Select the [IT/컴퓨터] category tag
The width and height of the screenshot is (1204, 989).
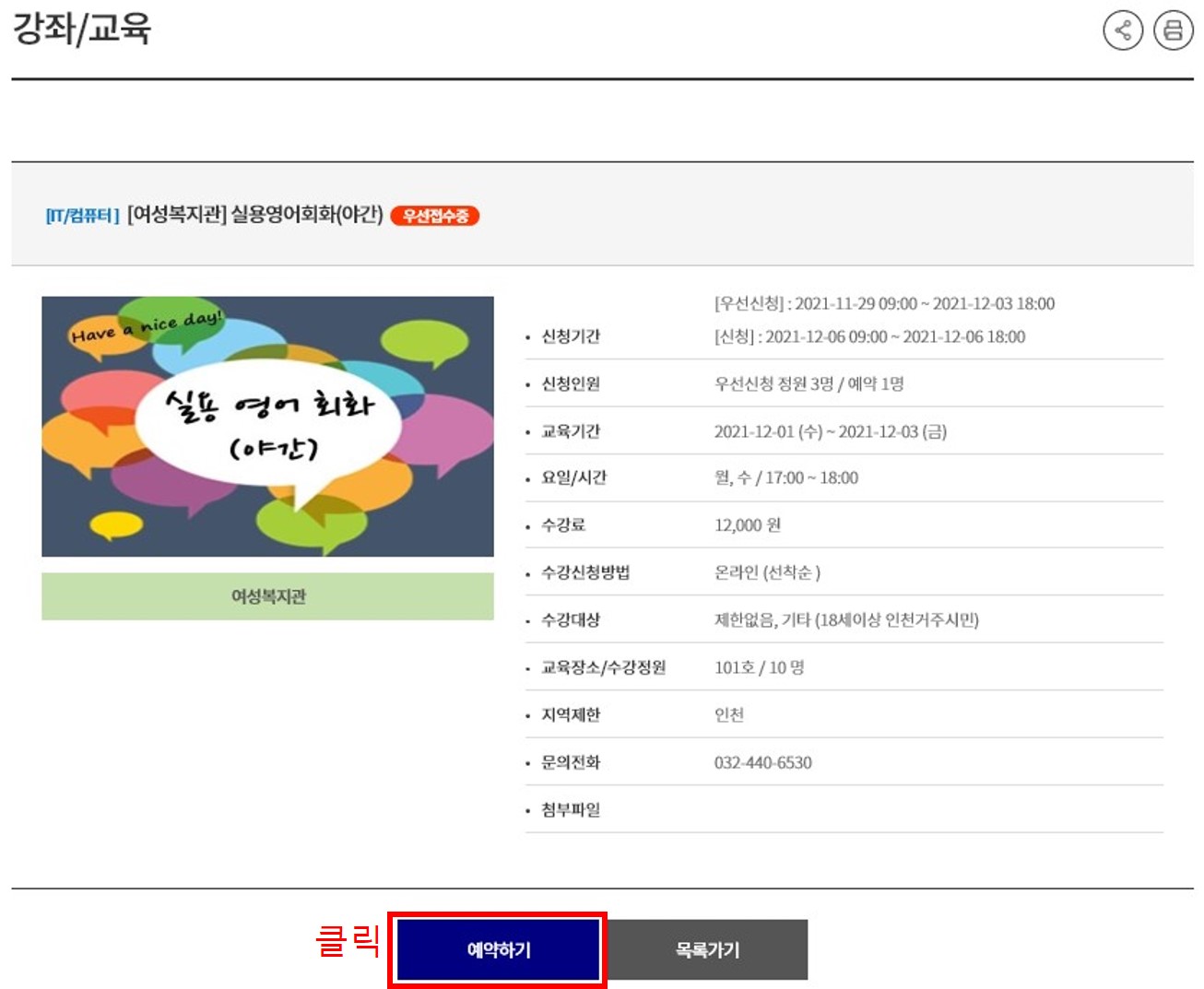(x=82, y=216)
